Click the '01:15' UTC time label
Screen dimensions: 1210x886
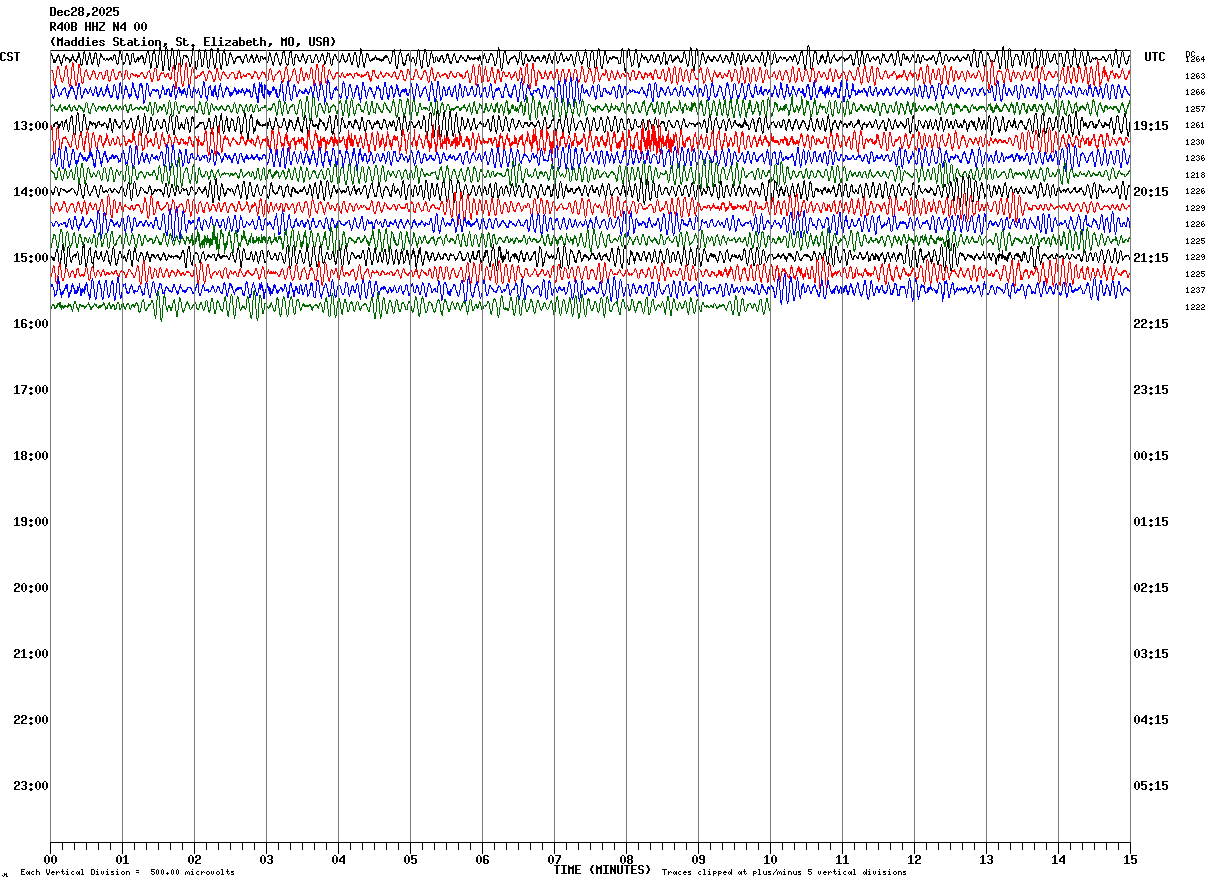pyautogui.click(x=1151, y=522)
